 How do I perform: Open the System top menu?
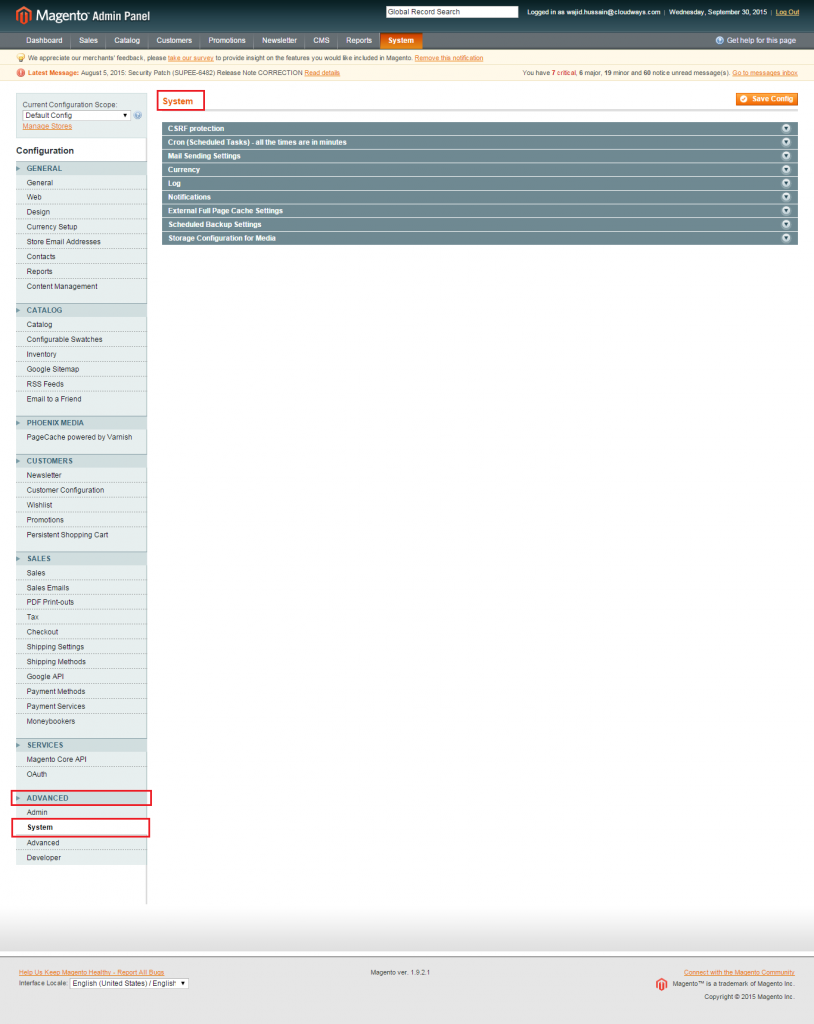401,40
